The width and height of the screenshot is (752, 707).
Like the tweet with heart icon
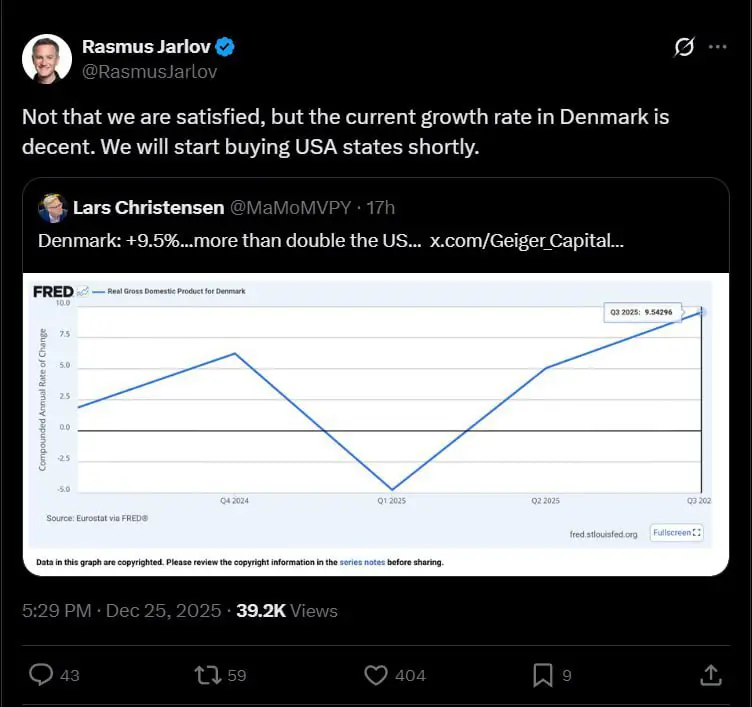click(x=376, y=675)
